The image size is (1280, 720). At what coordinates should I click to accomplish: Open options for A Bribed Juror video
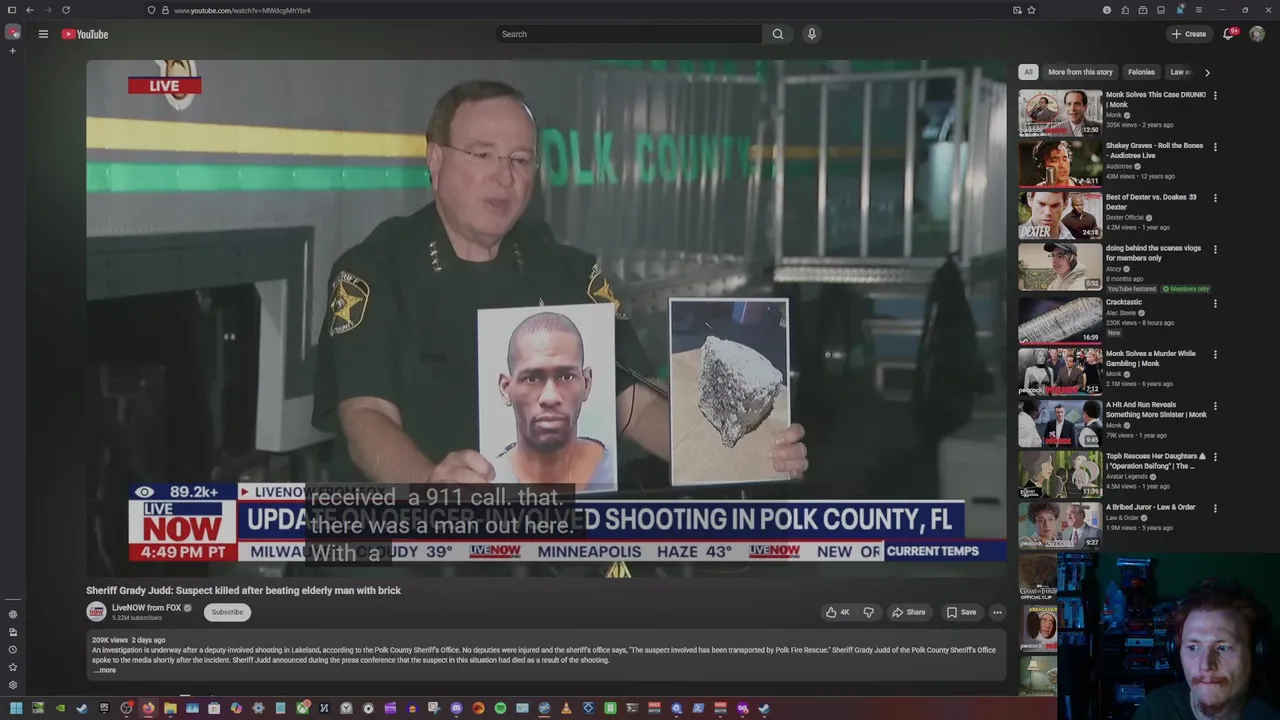click(1215, 508)
